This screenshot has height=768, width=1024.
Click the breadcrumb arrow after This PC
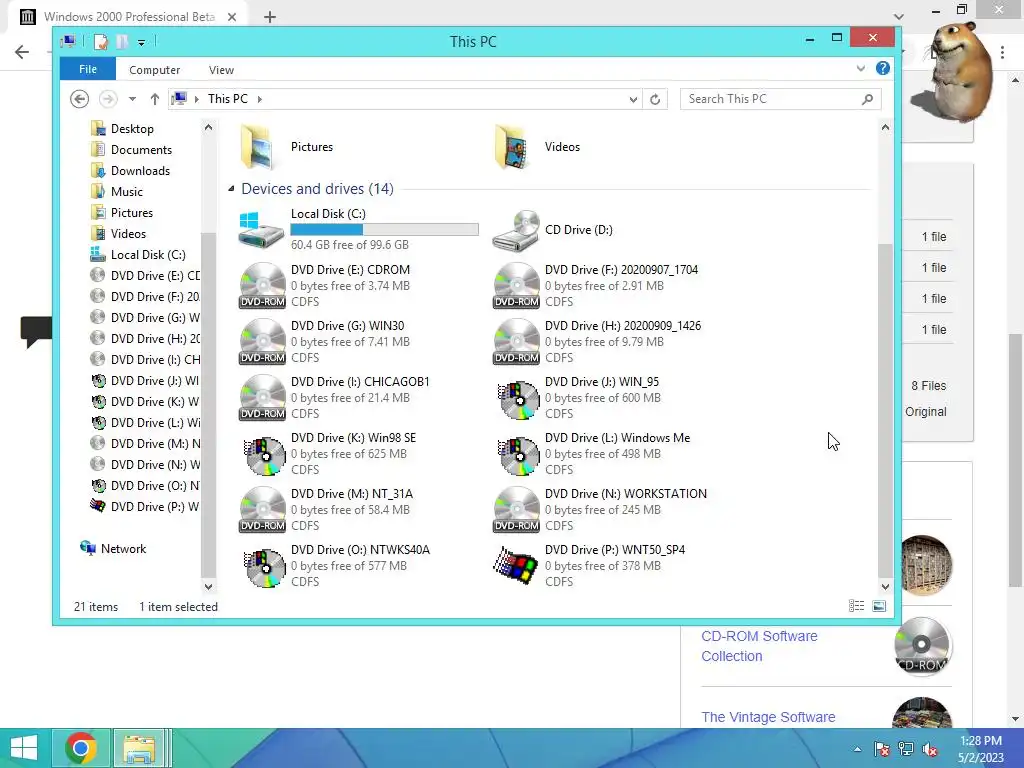260,99
